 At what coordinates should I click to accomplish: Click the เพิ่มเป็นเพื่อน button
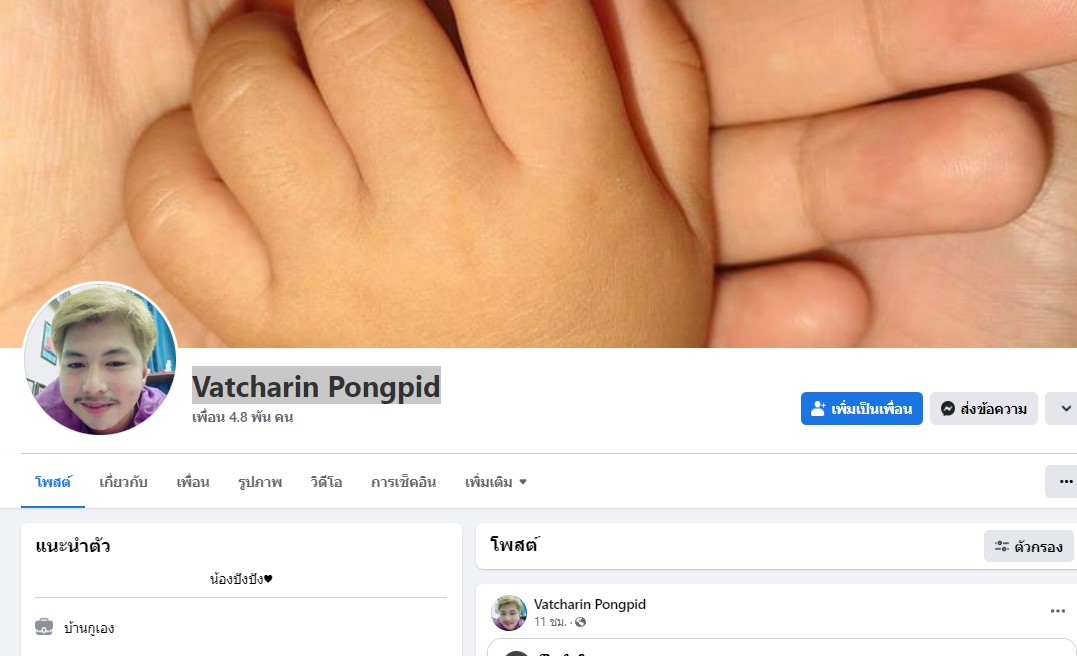coord(861,409)
